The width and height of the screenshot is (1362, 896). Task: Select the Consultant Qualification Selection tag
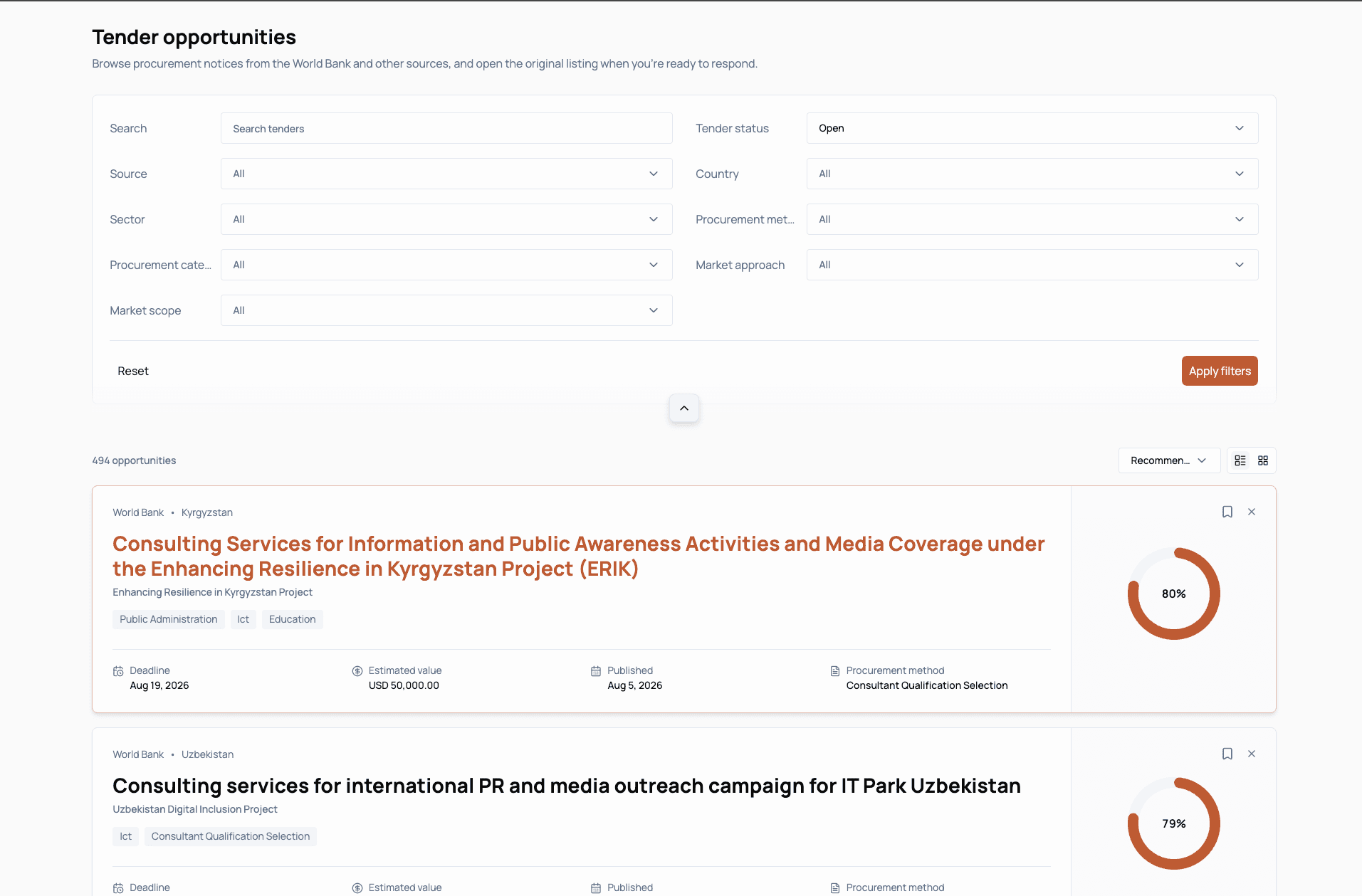pyautogui.click(x=231, y=836)
